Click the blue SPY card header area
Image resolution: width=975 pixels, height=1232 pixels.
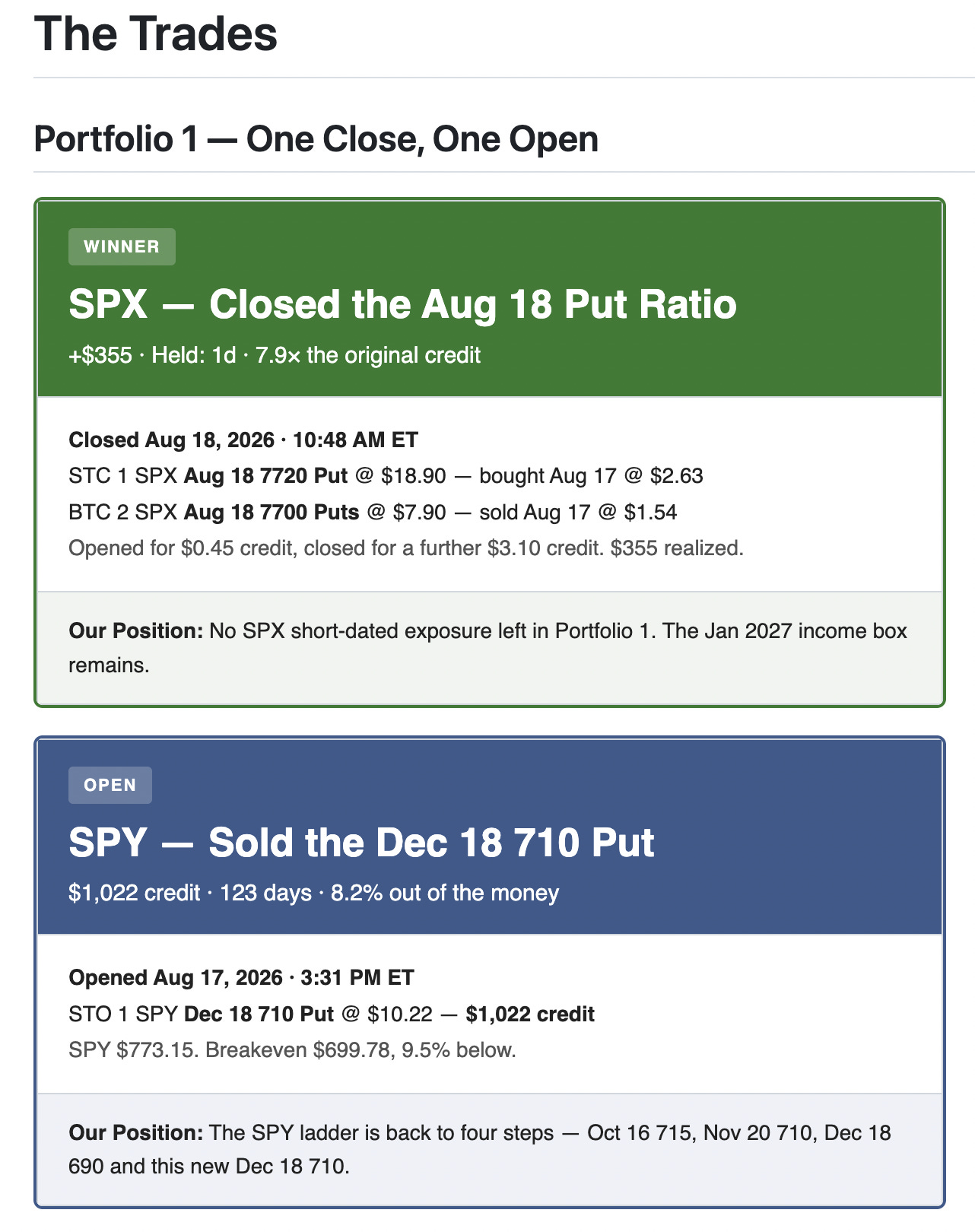[490, 837]
